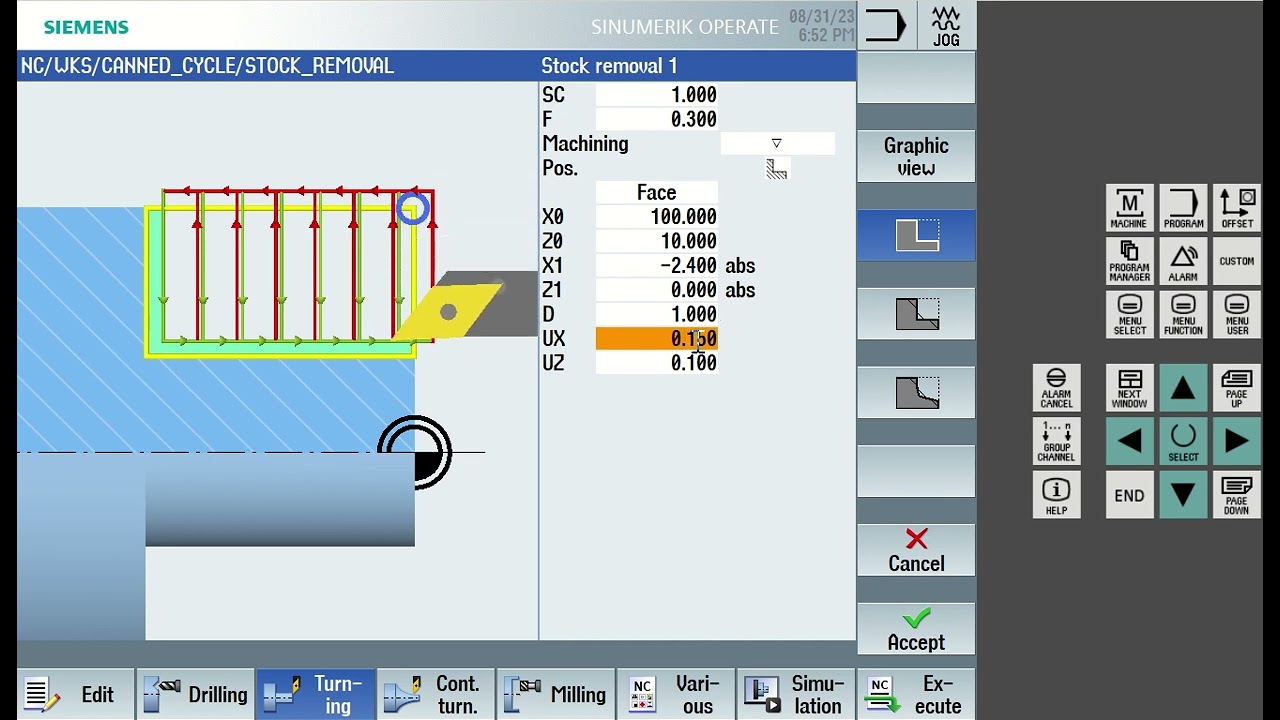Toggle X1 abs unit
This screenshot has height=720, width=1280.
(740, 266)
